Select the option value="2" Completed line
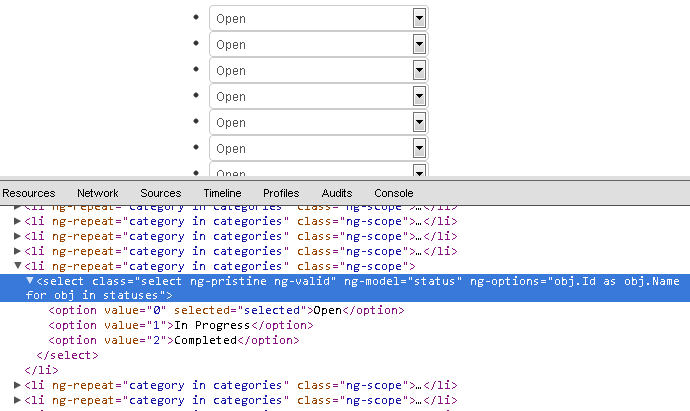Image resolution: width=690 pixels, height=411 pixels. pos(174,340)
